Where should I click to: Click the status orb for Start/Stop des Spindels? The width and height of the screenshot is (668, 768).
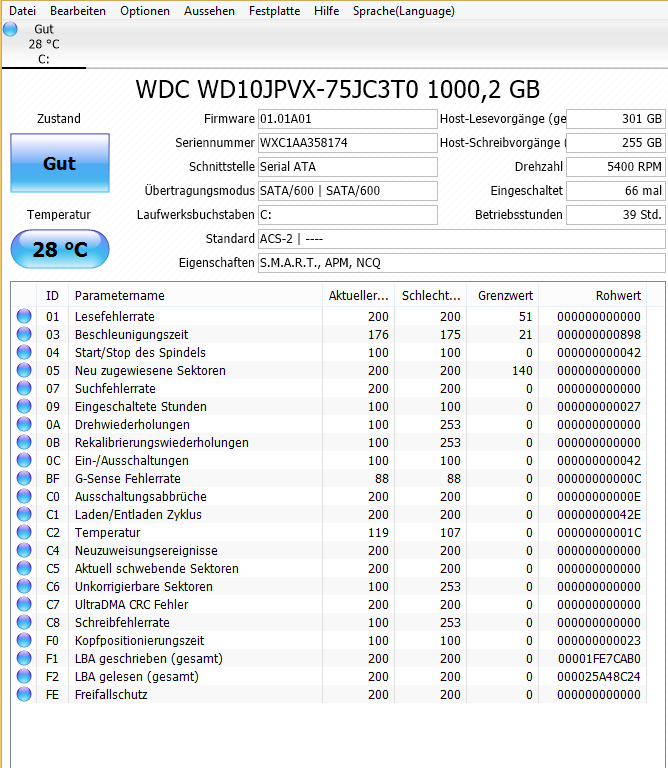[24, 352]
